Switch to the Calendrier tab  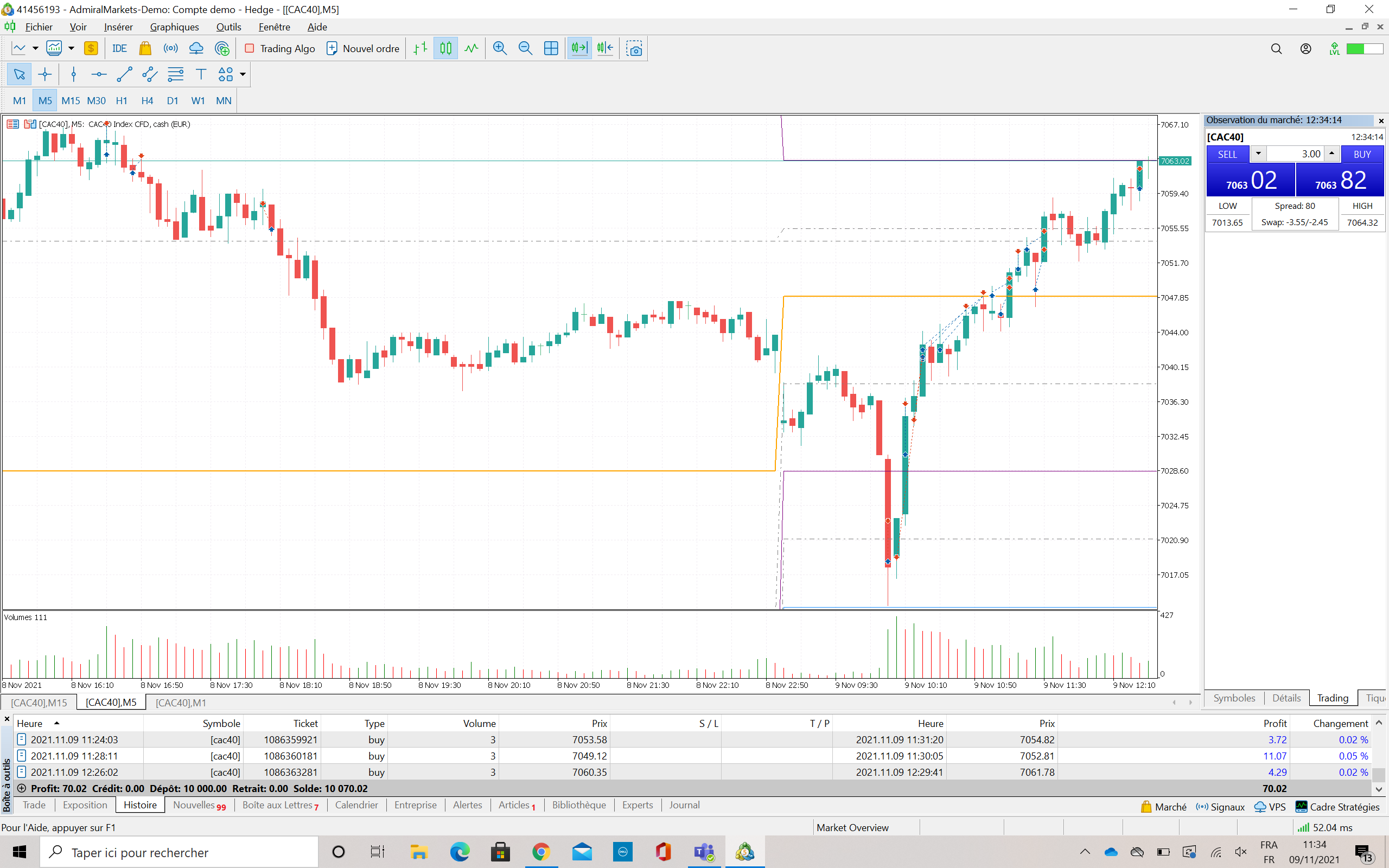(x=356, y=805)
